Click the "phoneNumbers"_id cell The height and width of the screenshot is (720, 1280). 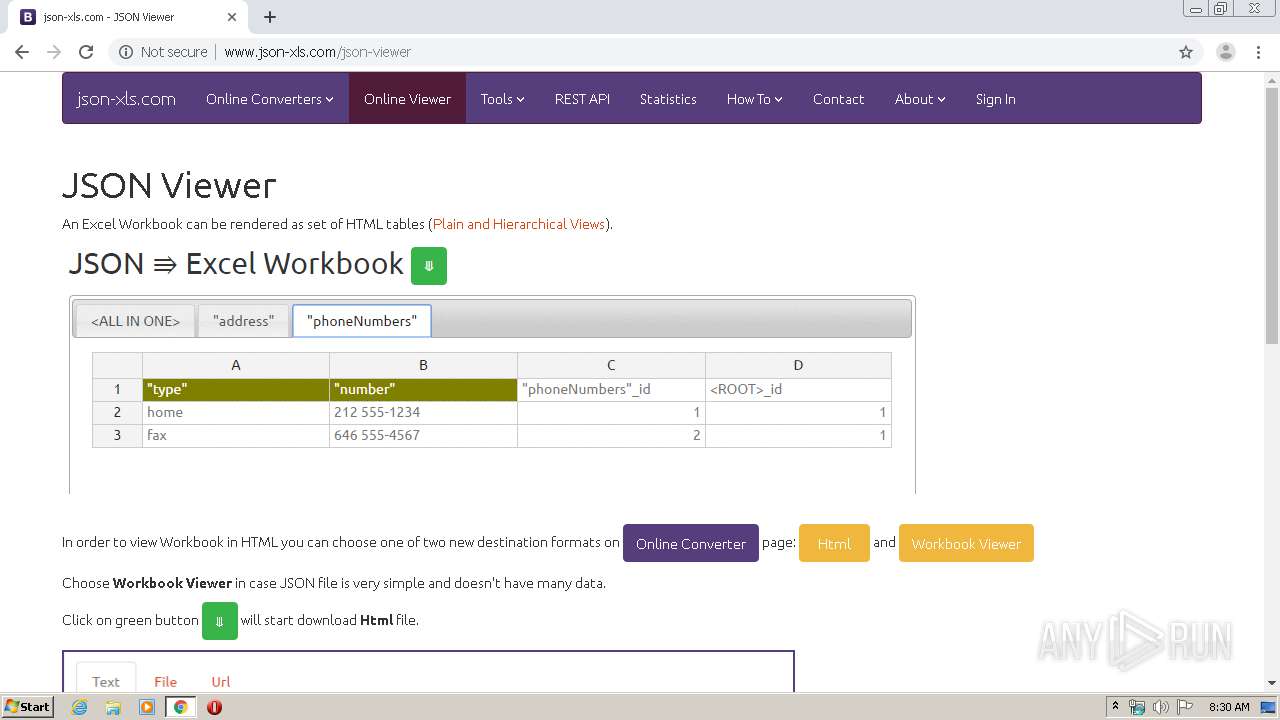click(611, 389)
